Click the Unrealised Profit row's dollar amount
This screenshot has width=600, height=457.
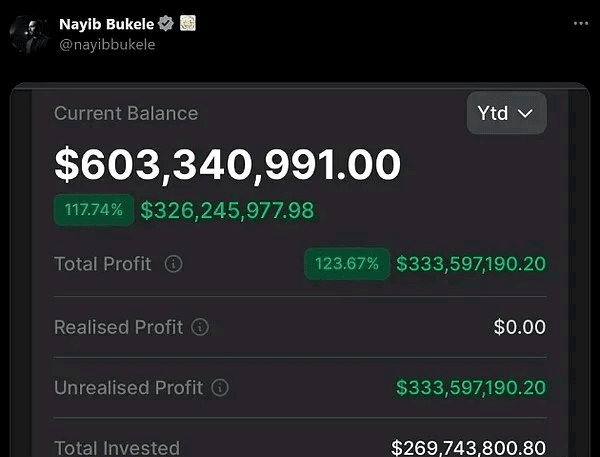(471, 388)
